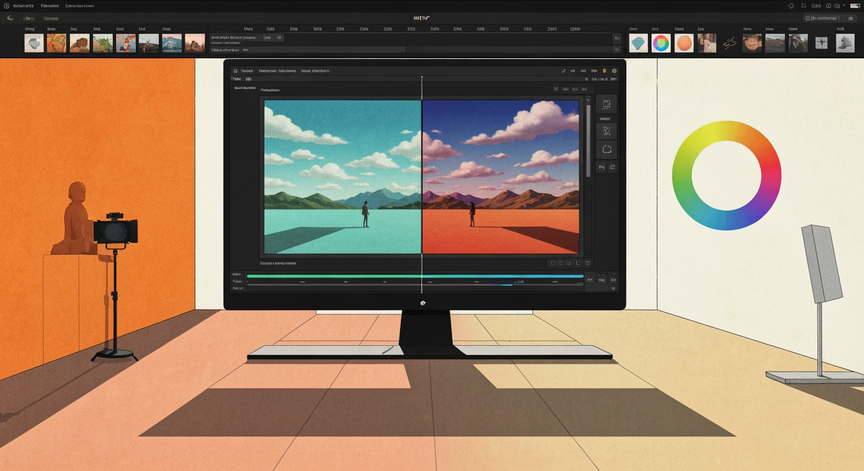Check the battery indicator in the system tray

pos(855,6)
